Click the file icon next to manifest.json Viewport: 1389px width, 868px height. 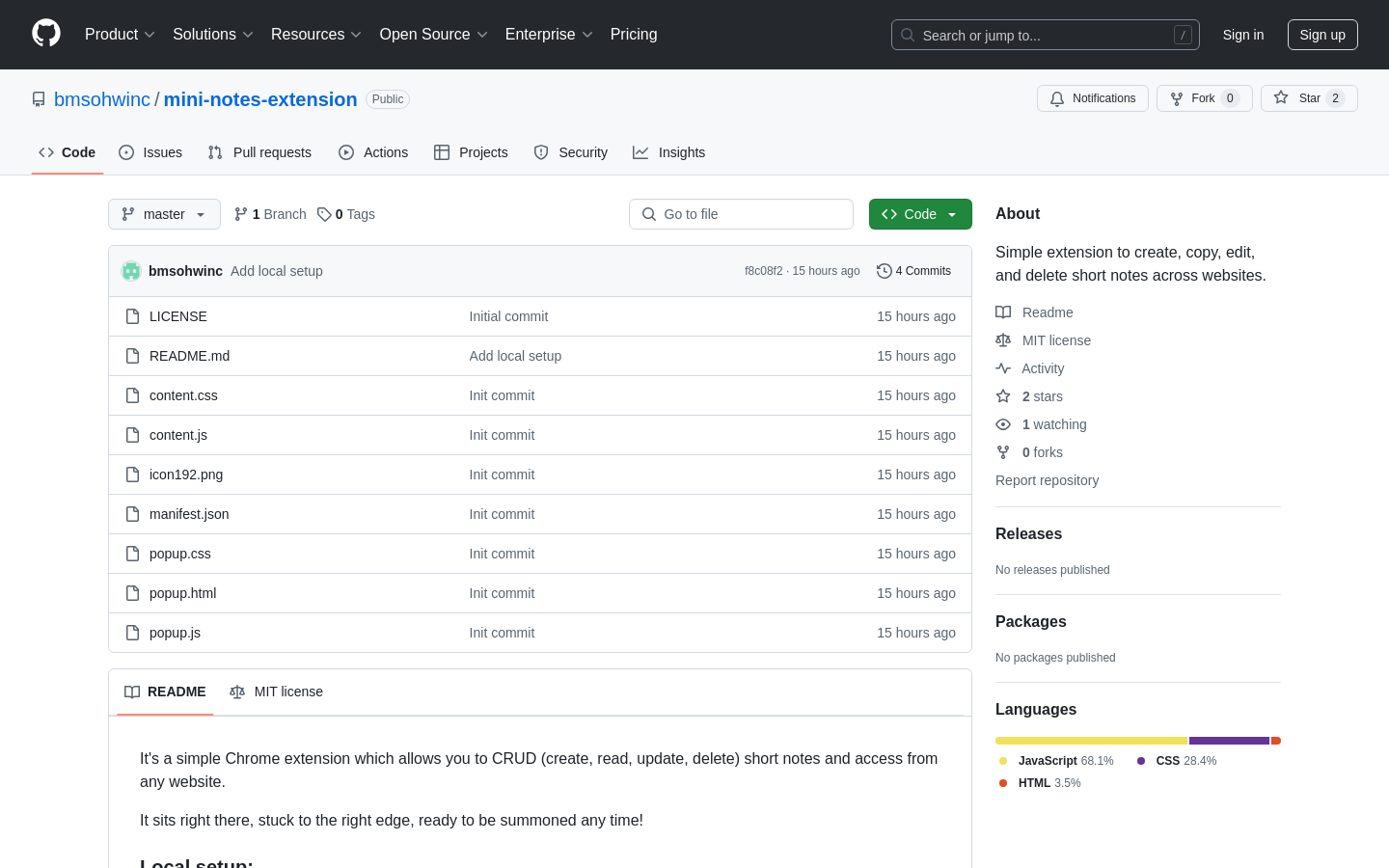[x=133, y=514]
